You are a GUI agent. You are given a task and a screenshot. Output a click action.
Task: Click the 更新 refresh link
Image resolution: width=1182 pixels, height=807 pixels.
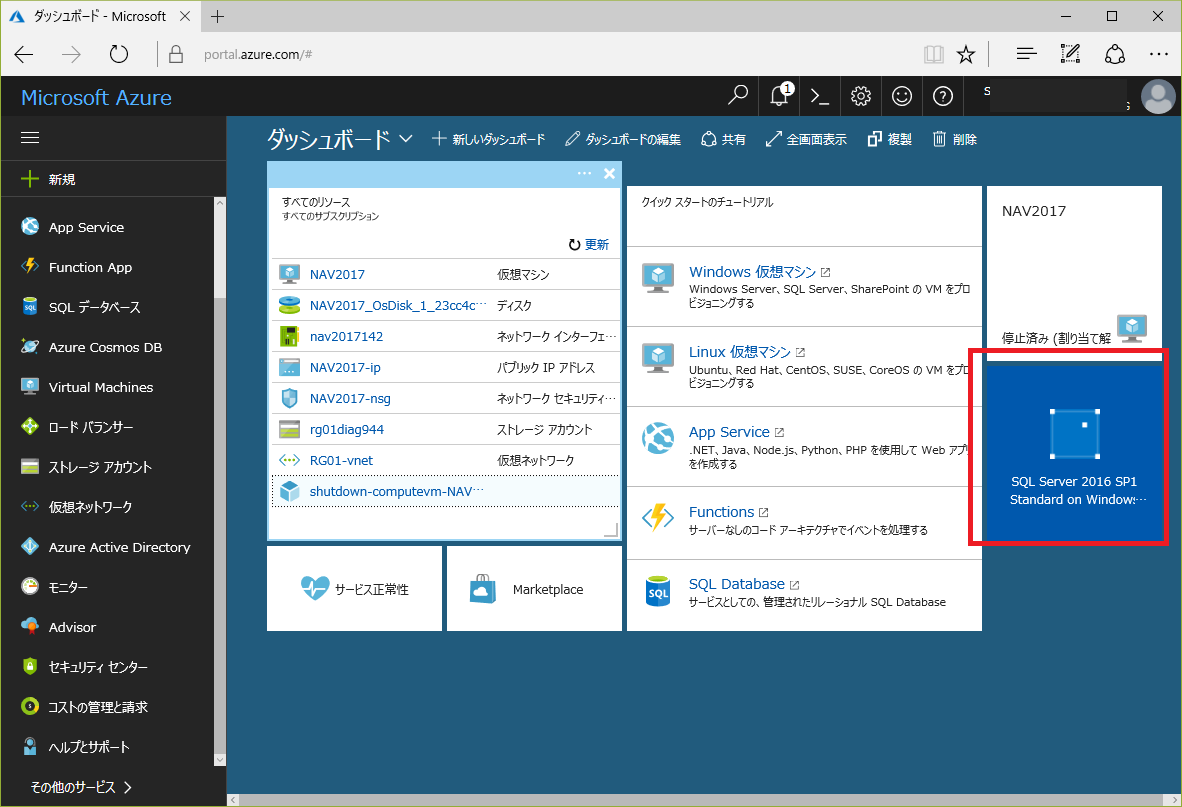(x=588, y=244)
